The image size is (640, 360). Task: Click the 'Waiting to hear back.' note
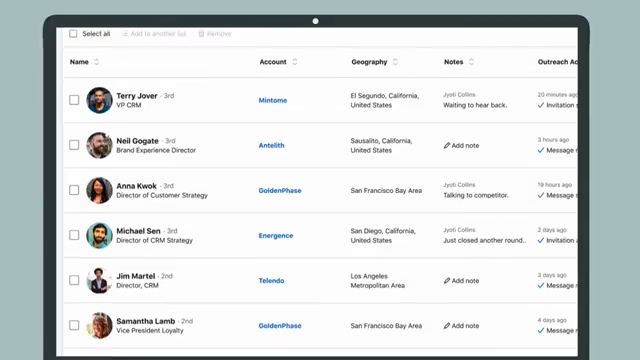coord(475,105)
